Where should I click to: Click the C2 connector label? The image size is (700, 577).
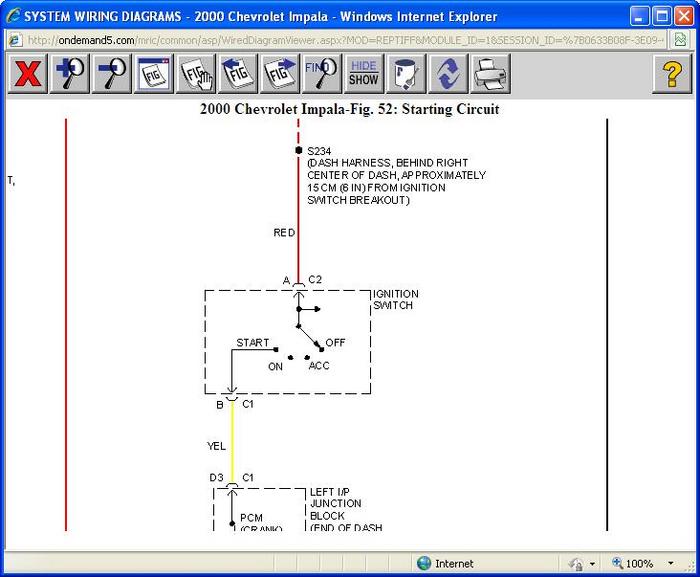click(x=315, y=280)
